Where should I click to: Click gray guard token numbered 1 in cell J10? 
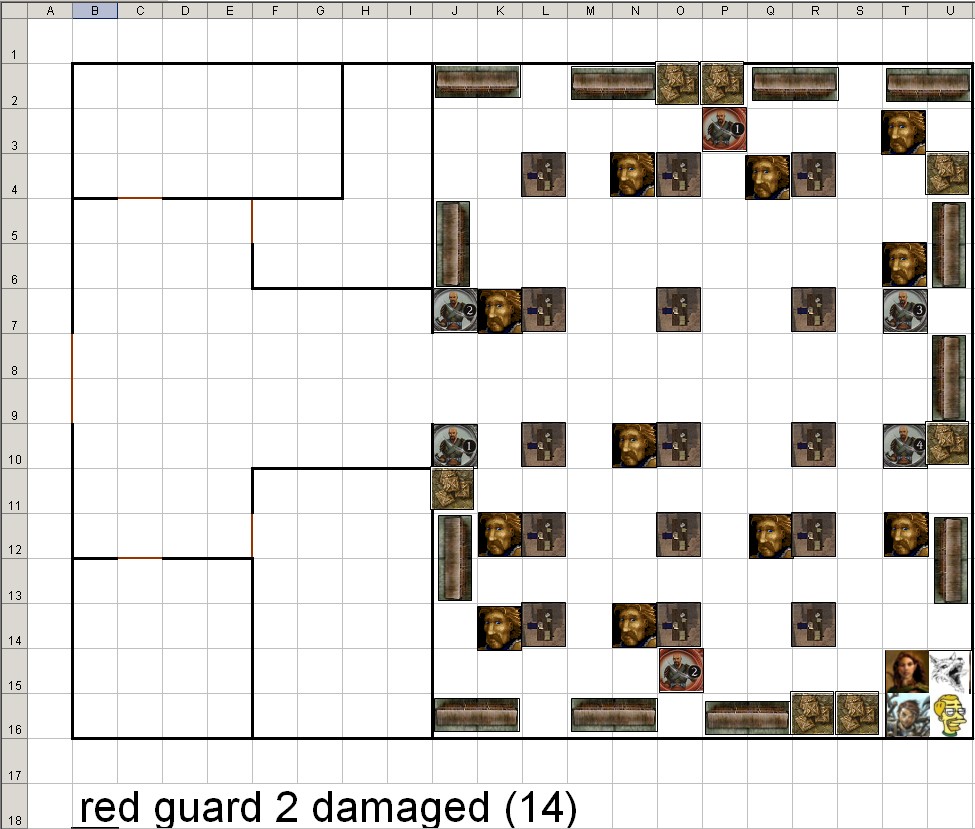[x=455, y=445]
